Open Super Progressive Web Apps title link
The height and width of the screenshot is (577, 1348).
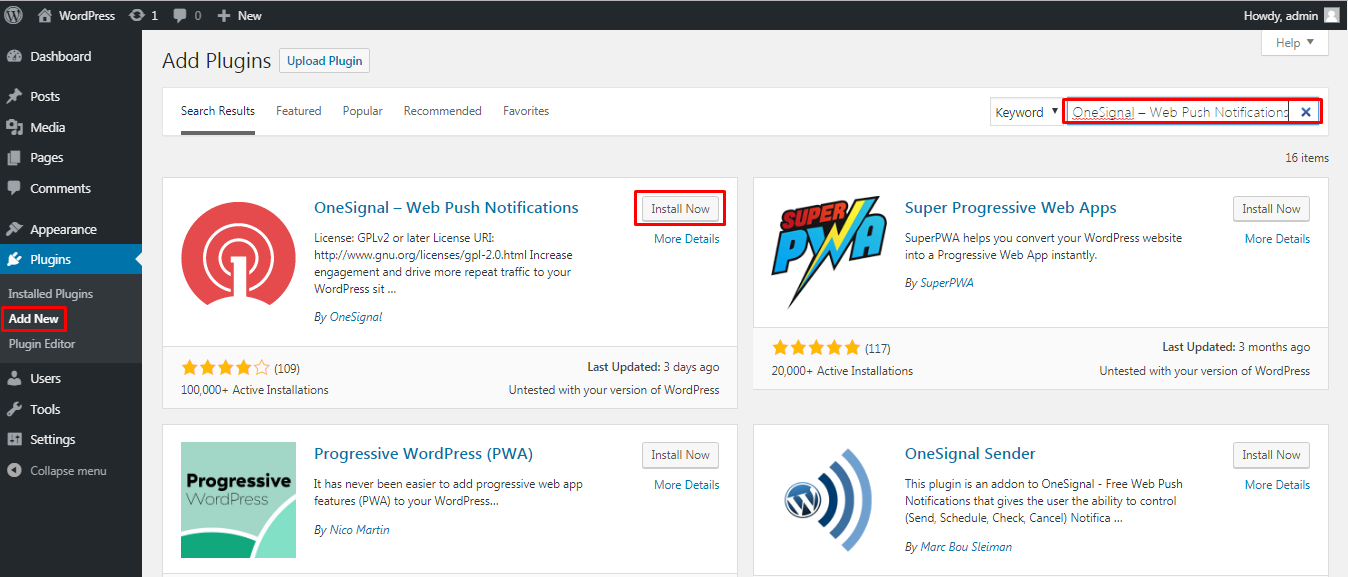[x=1011, y=208]
